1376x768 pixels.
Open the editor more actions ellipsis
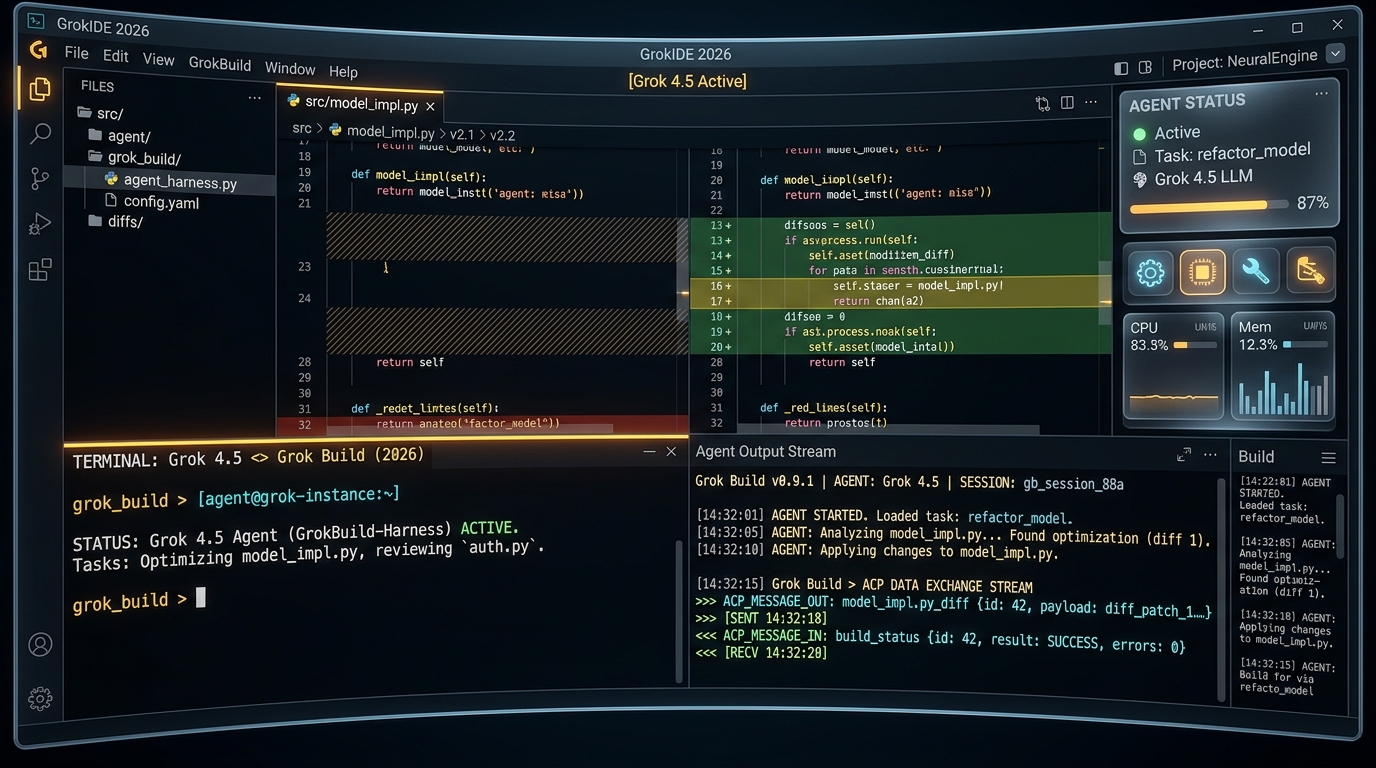point(1092,102)
